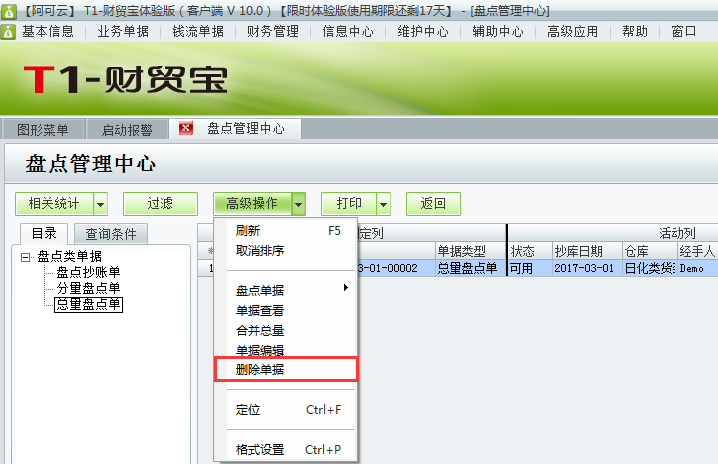
Task: Open the 高级应用 menu
Action: click(573, 32)
